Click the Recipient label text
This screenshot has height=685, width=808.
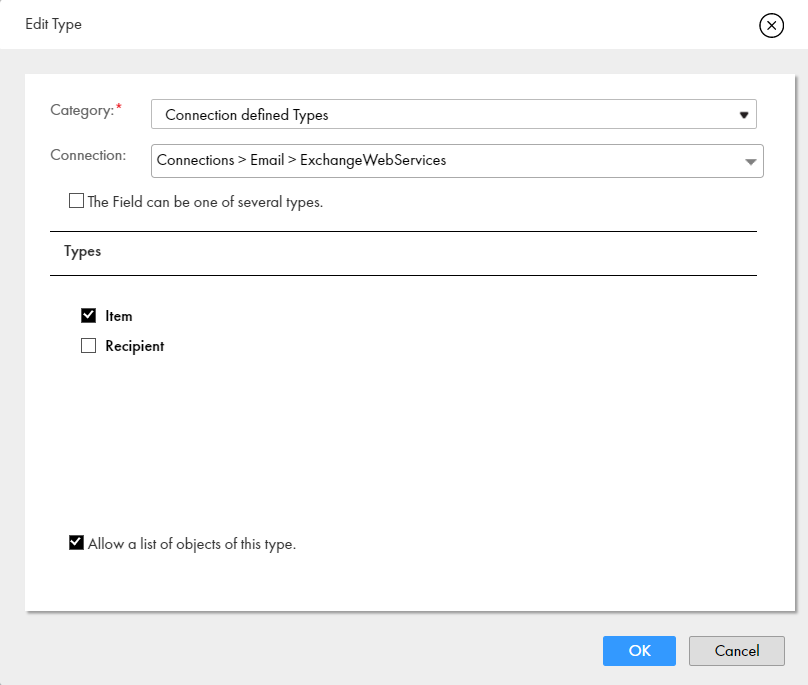click(134, 346)
